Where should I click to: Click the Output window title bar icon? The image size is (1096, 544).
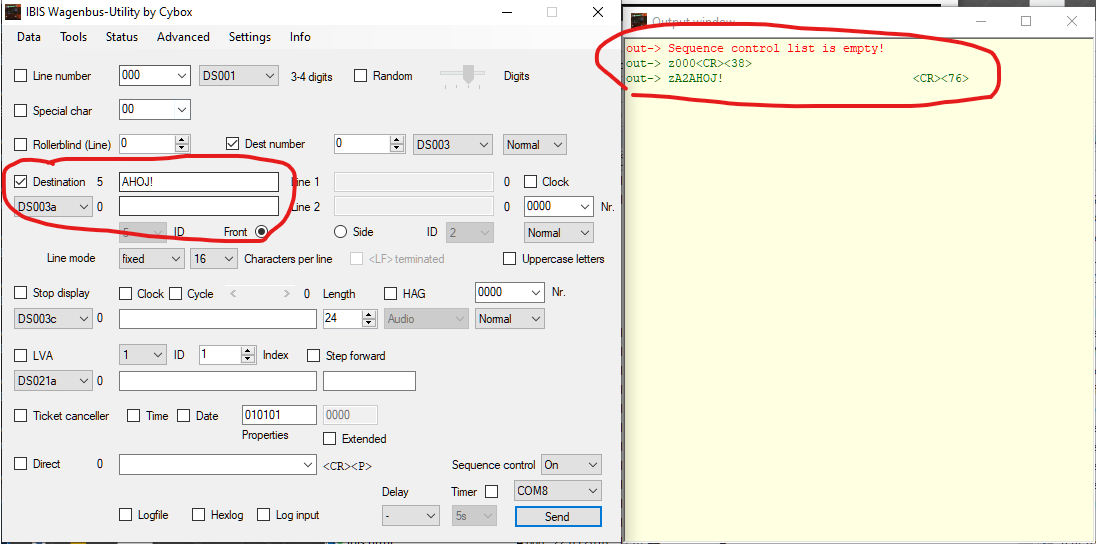click(x=638, y=21)
